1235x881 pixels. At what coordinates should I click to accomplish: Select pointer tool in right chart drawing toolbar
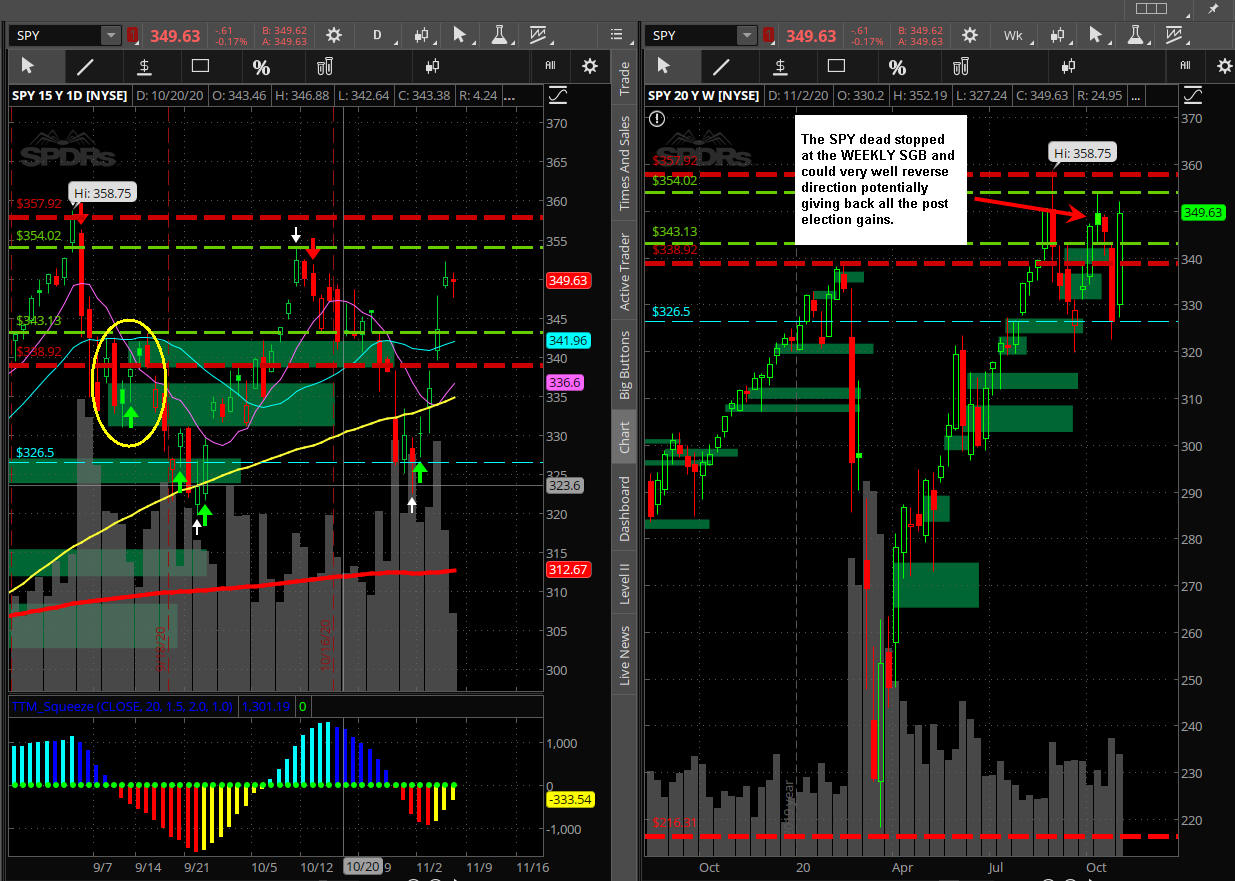(664, 67)
